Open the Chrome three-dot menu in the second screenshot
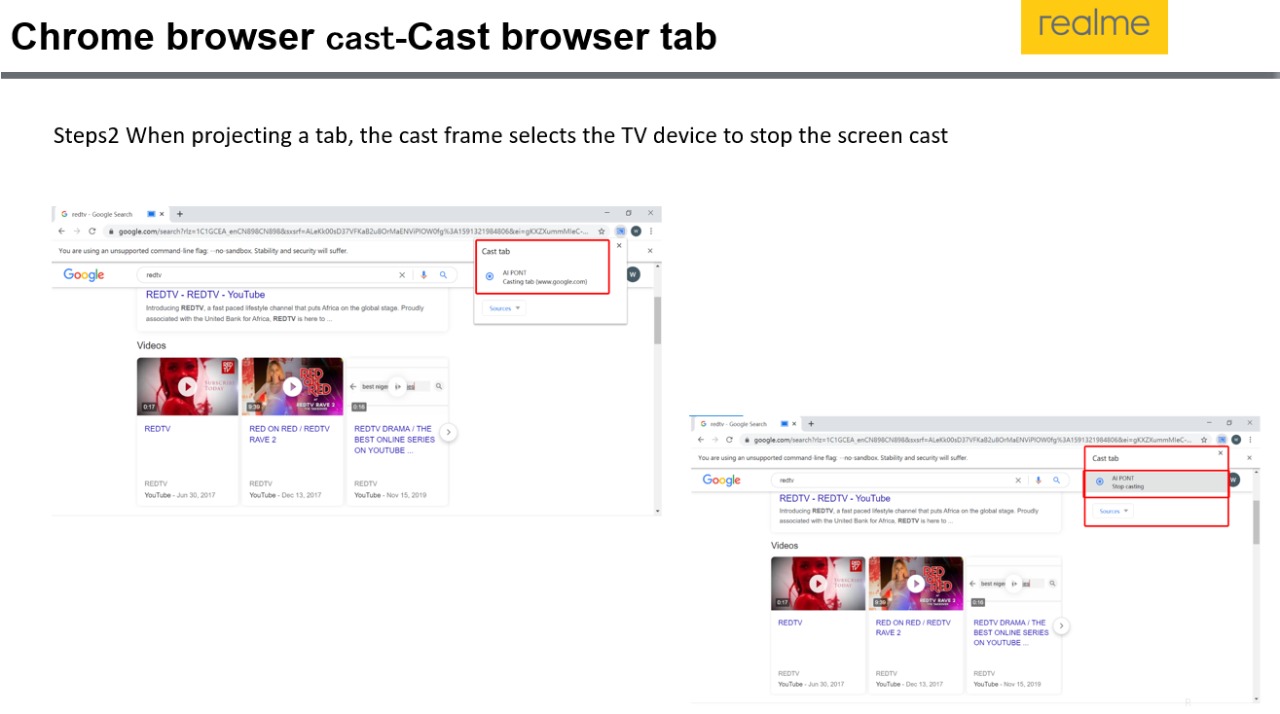Screen dimensions: 1280x714 click(x=1250, y=440)
